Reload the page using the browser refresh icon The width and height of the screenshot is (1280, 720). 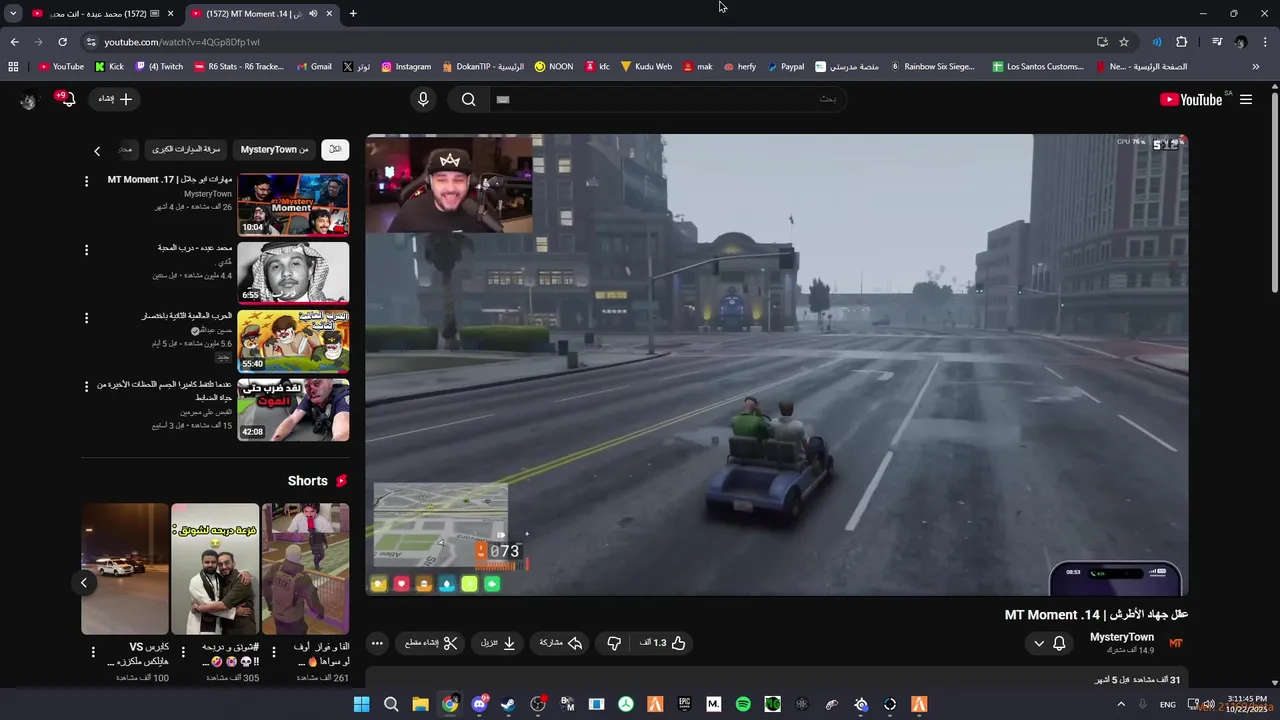[62, 42]
